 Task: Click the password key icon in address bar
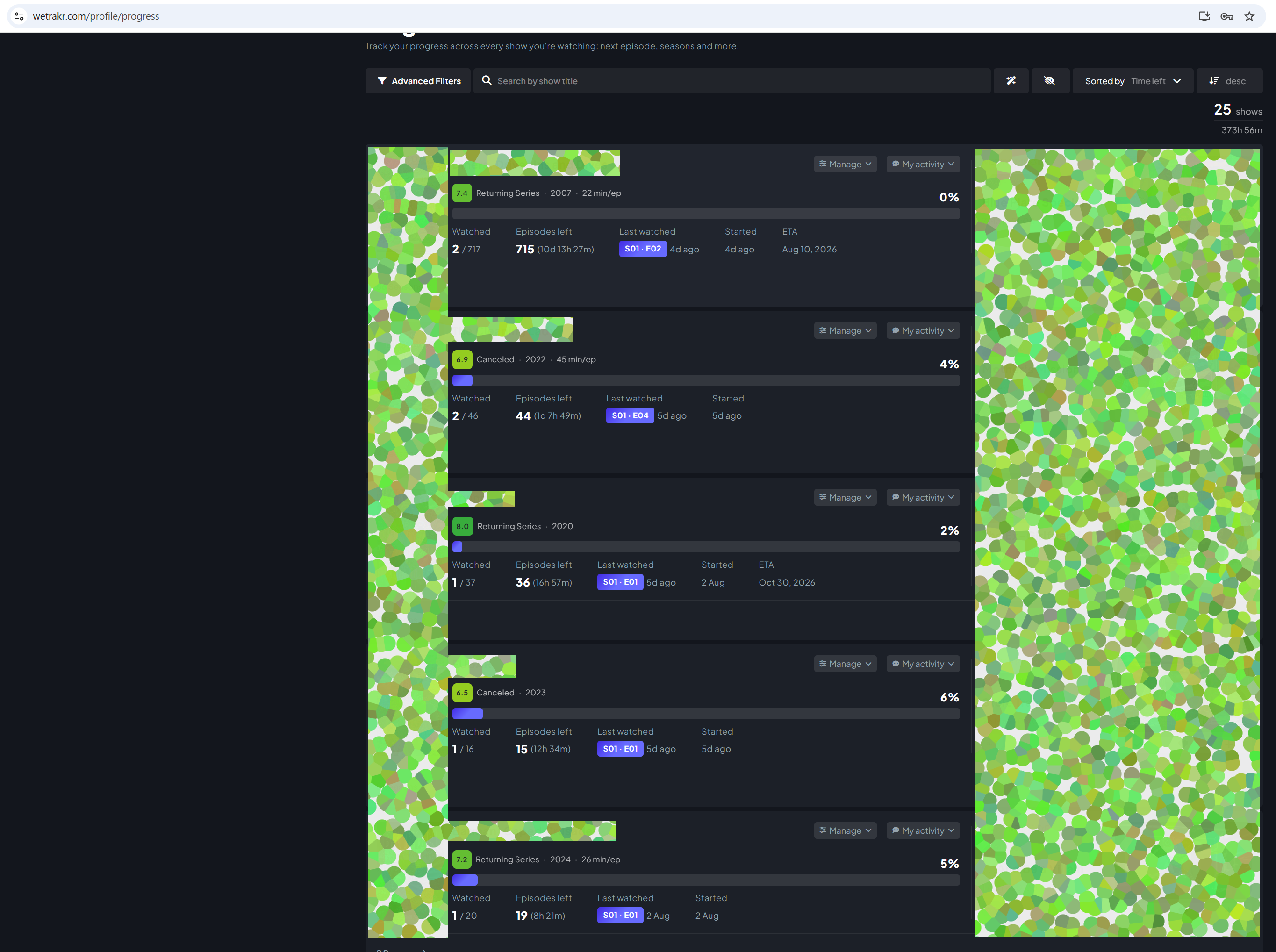pos(1226,16)
